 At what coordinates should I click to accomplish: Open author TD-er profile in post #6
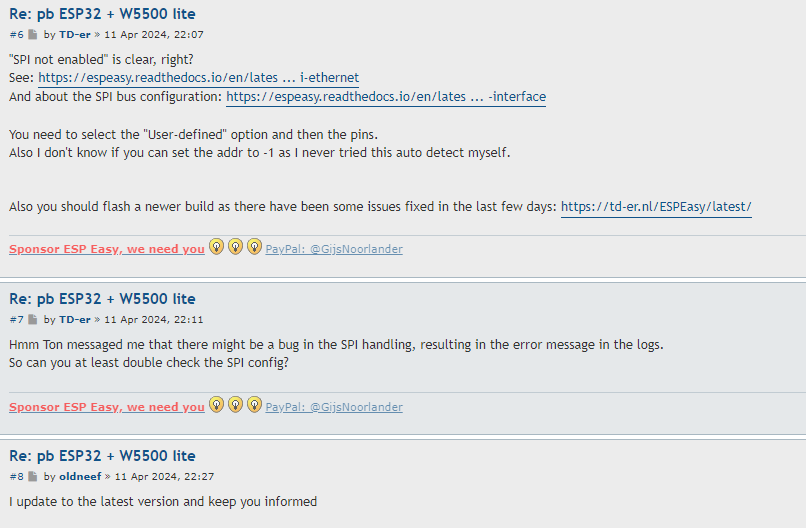pyautogui.click(x=75, y=34)
